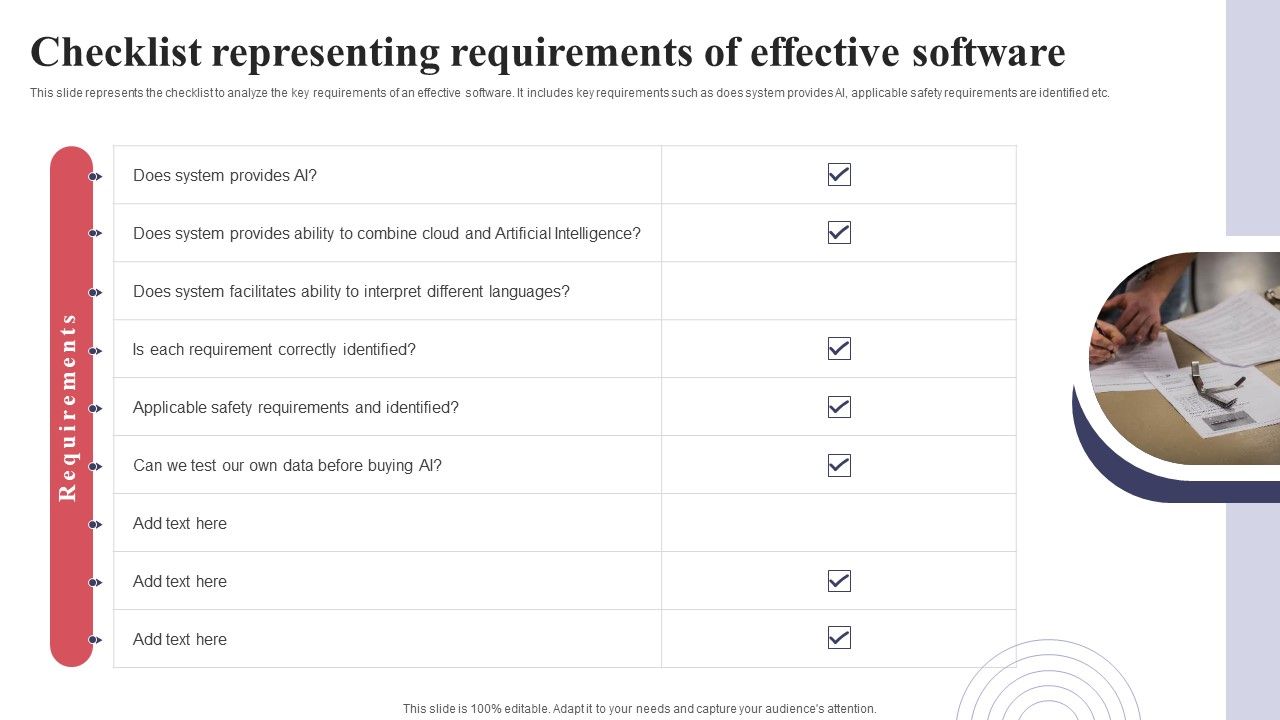Toggle checkbox for "Is each requirement correctly identified?"
The image size is (1280, 720).
pos(839,349)
